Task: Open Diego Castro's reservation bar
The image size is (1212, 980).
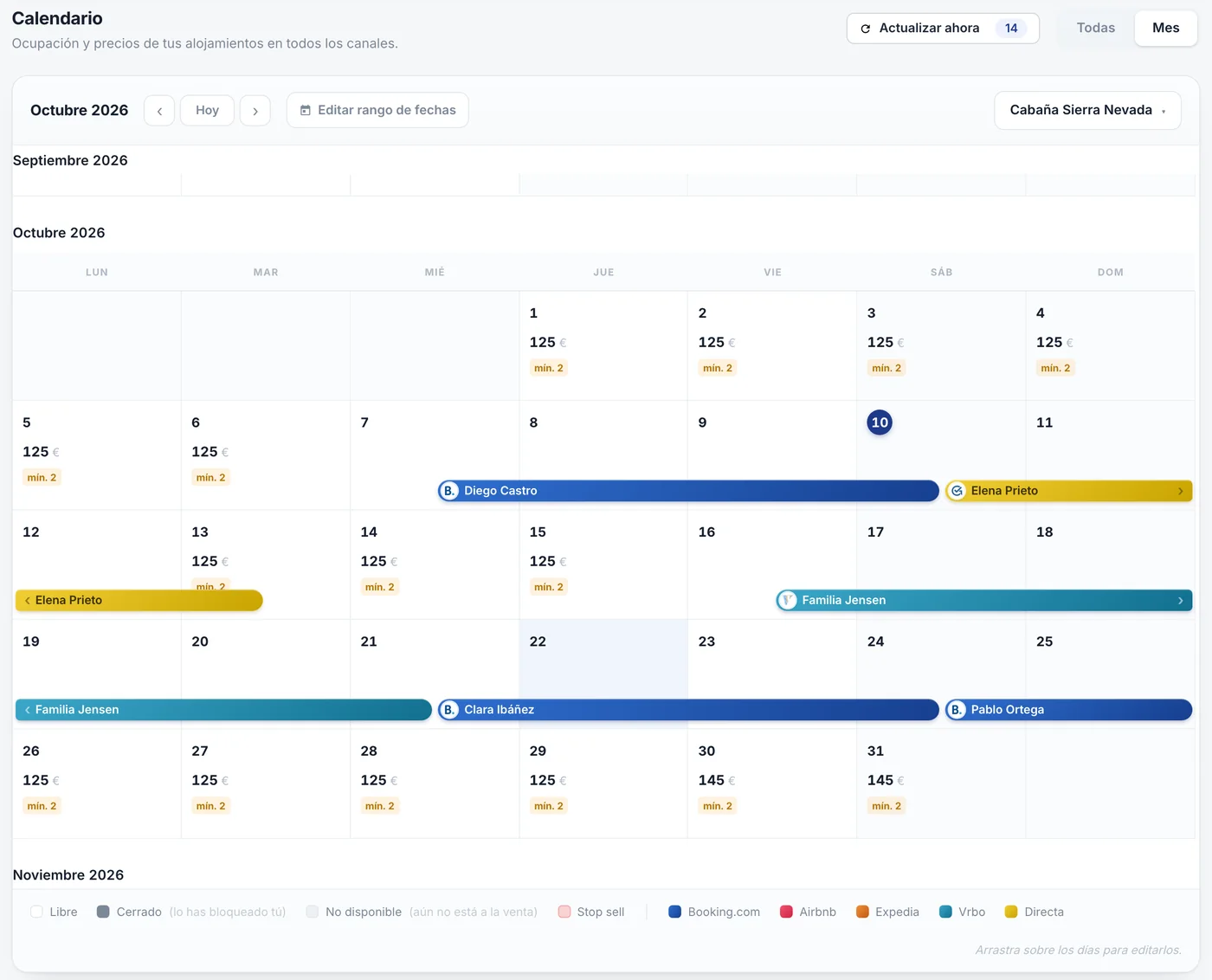Action: 688,491
